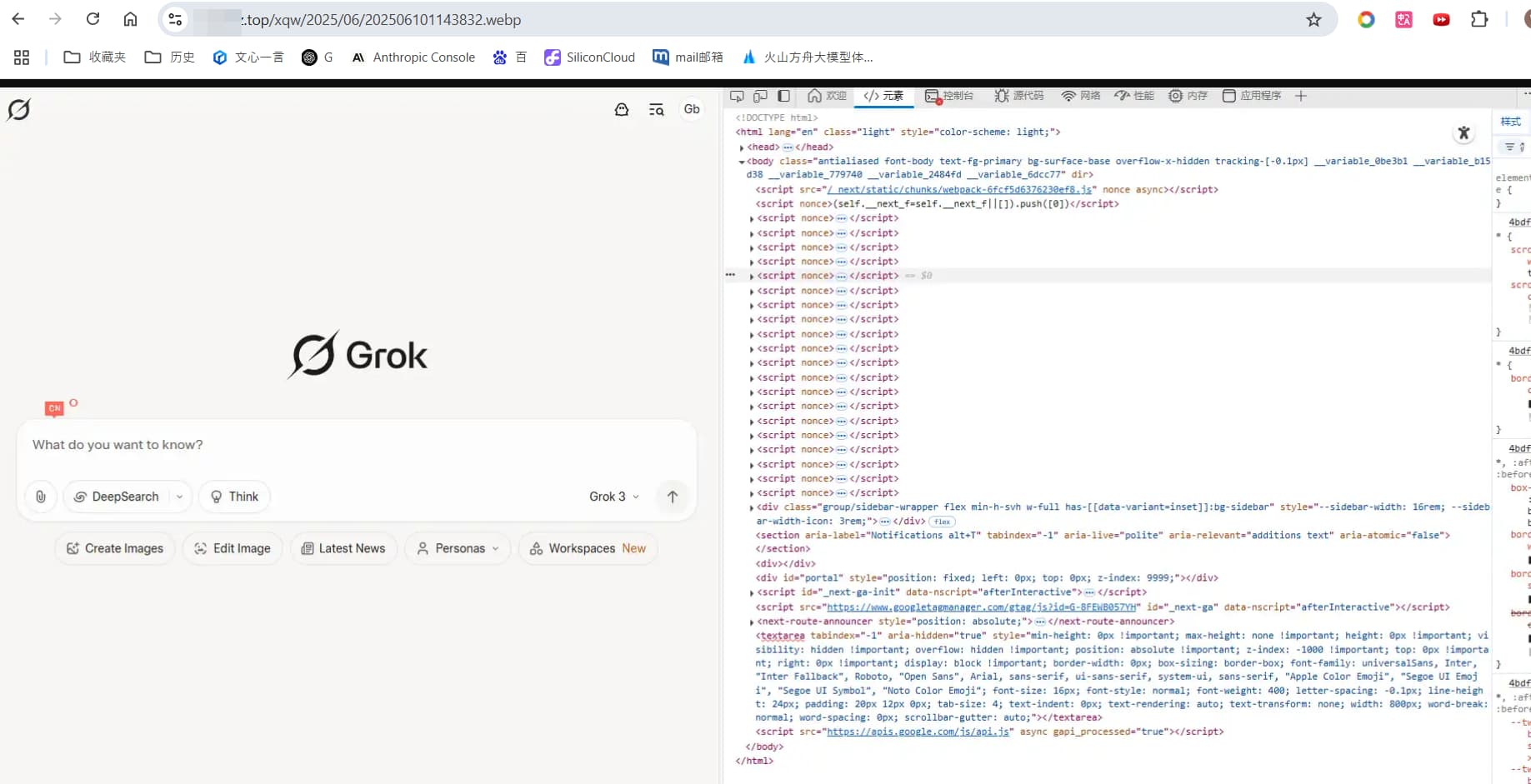Expand the _next-ga-init script node

tap(752, 592)
